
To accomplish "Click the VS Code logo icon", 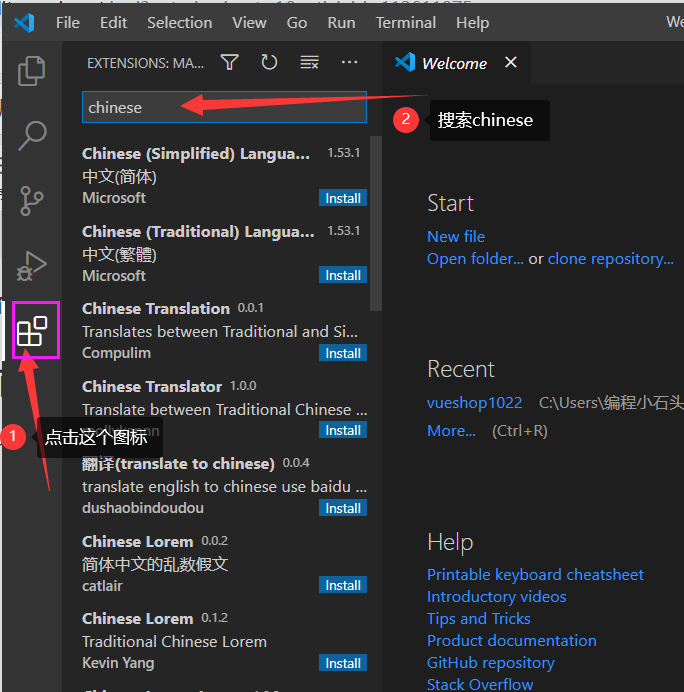I will point(24,23).
